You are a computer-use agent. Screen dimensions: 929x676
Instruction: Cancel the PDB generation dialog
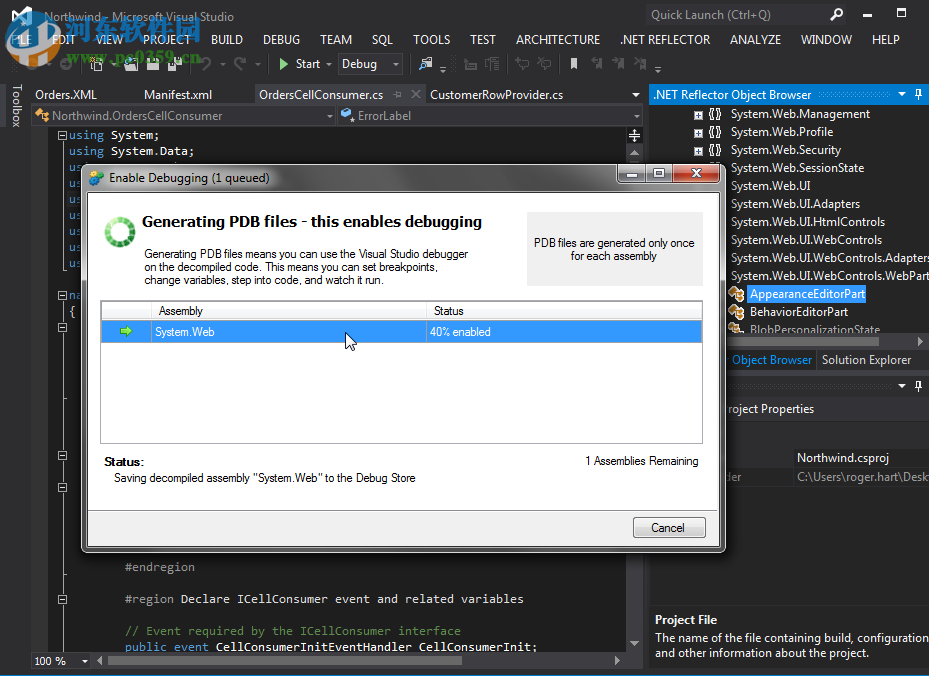click(x=668, y=527)
